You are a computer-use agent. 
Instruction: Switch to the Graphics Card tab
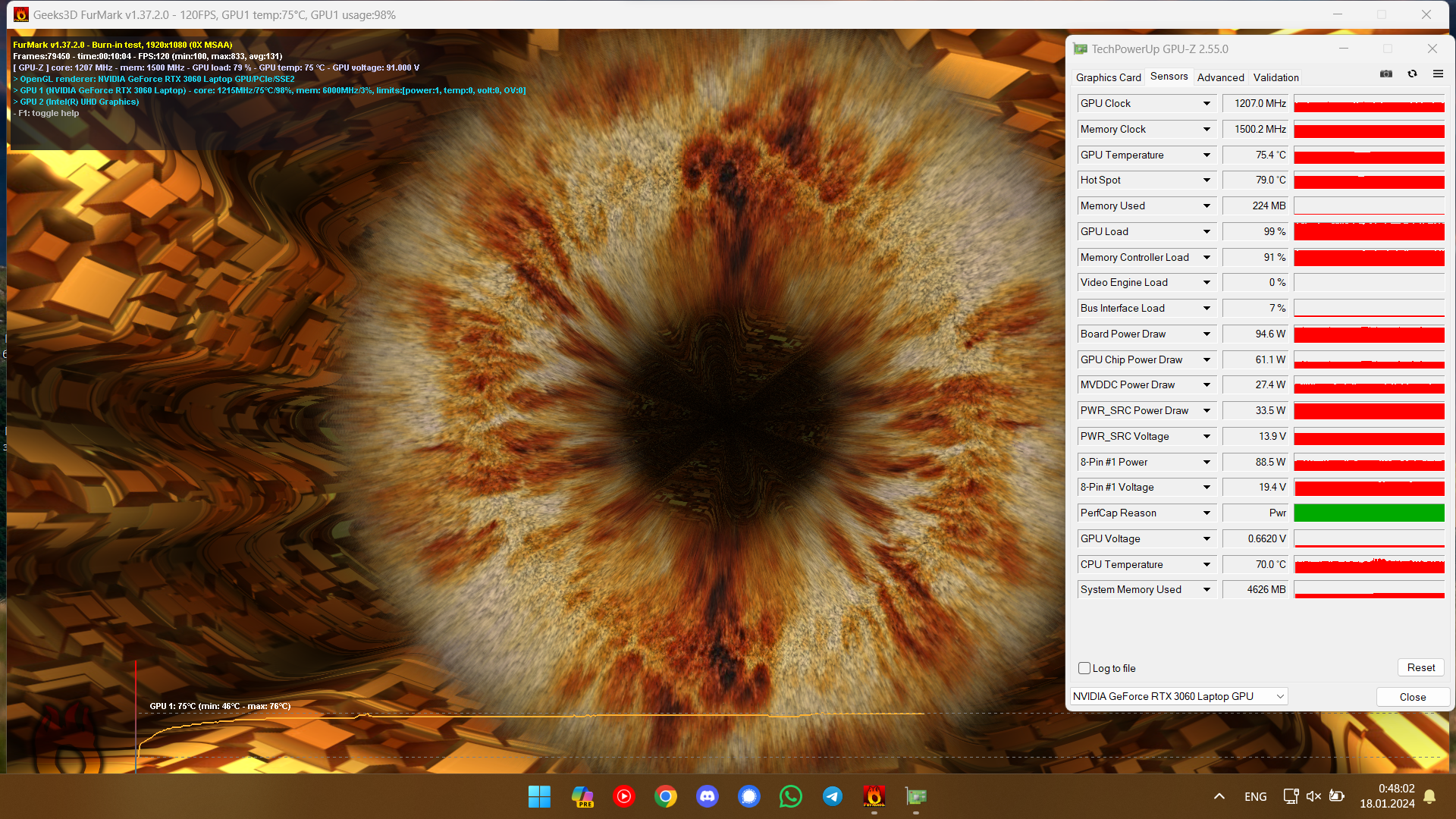pos(1108,77)
